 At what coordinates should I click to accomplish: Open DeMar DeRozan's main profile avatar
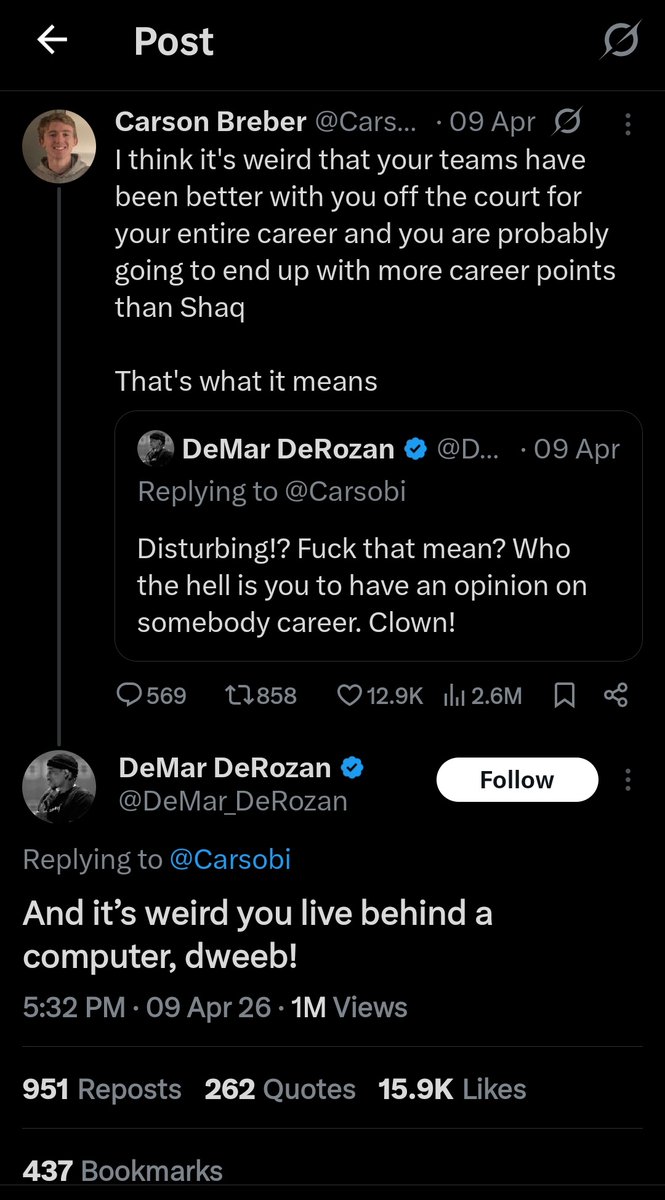(x=59, y=787)
